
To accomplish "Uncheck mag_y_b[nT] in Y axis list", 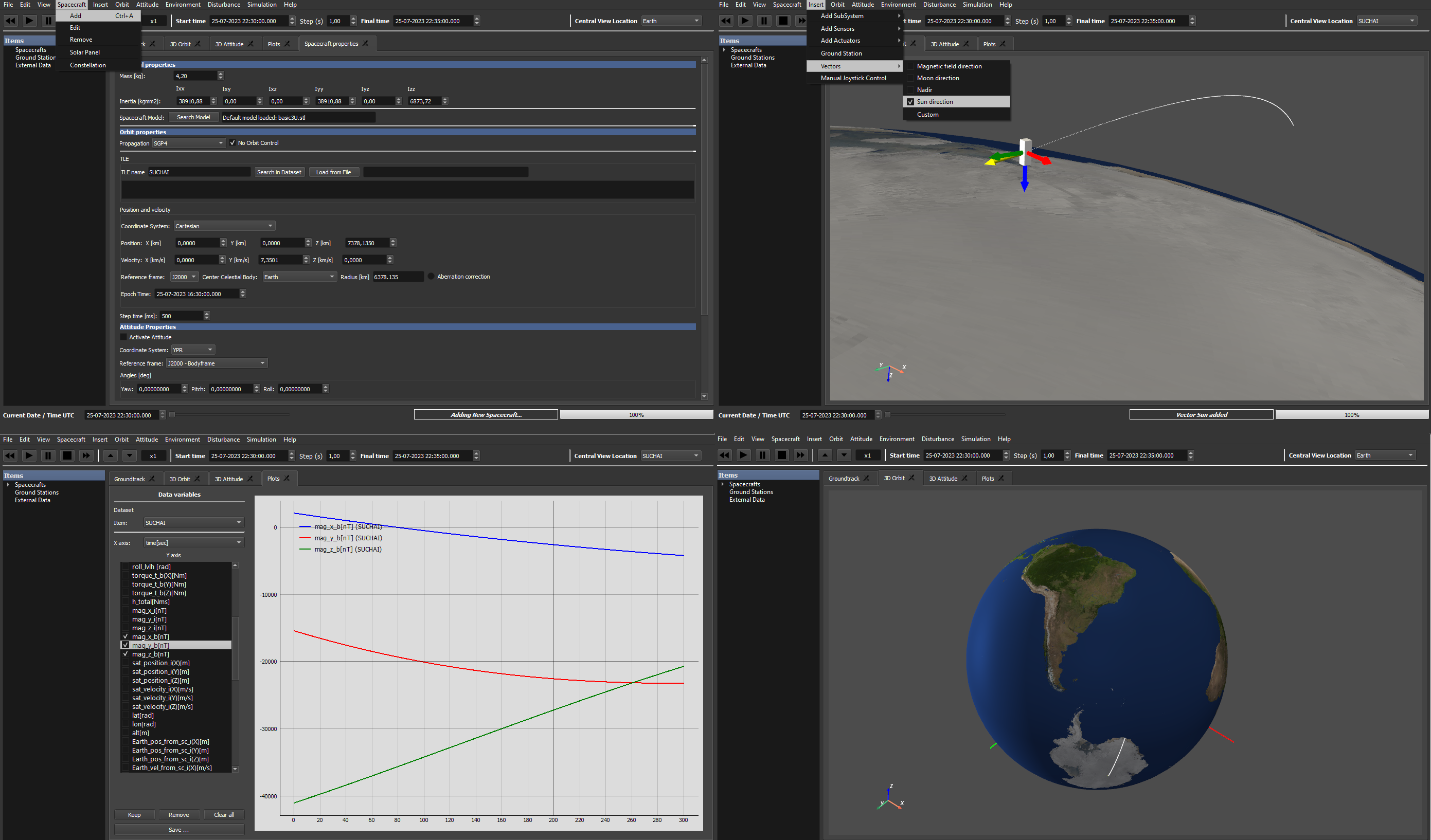I will coord(126,645).
